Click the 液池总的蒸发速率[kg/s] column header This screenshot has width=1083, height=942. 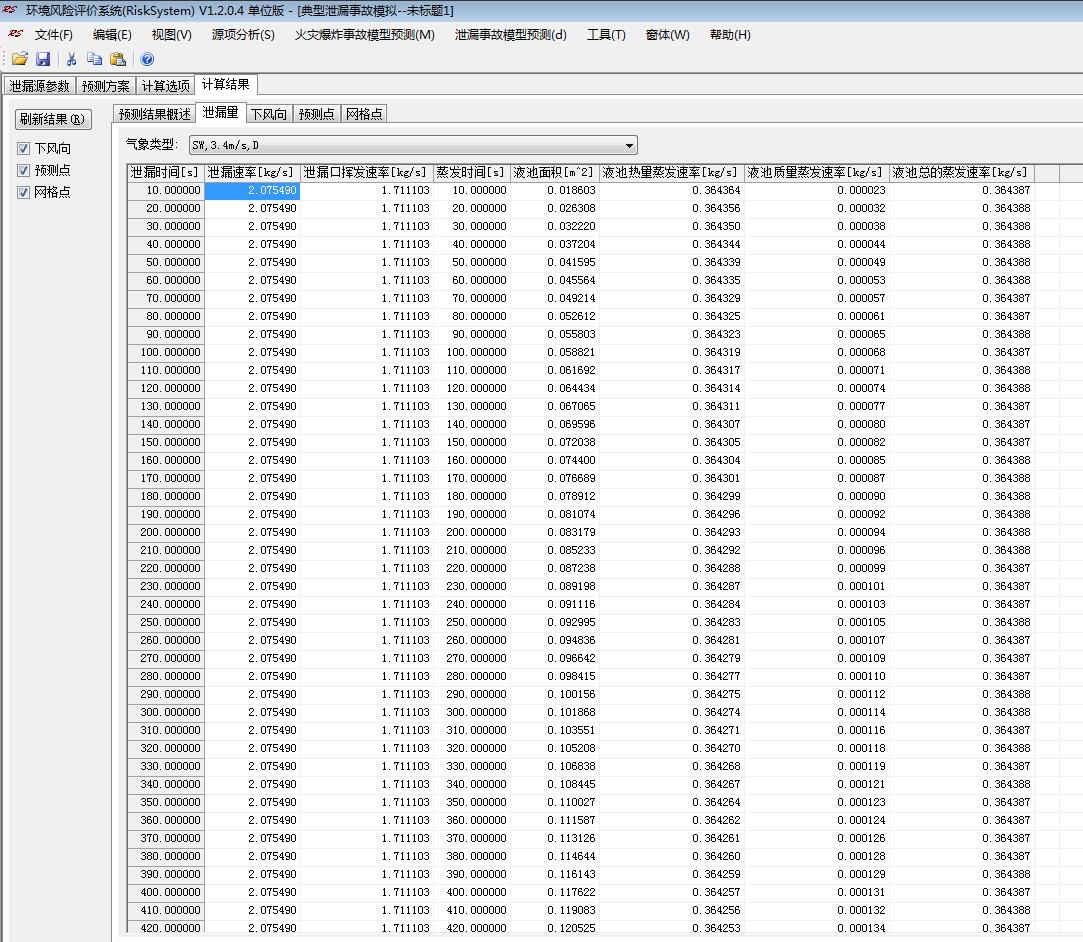[x=961, y=173]
